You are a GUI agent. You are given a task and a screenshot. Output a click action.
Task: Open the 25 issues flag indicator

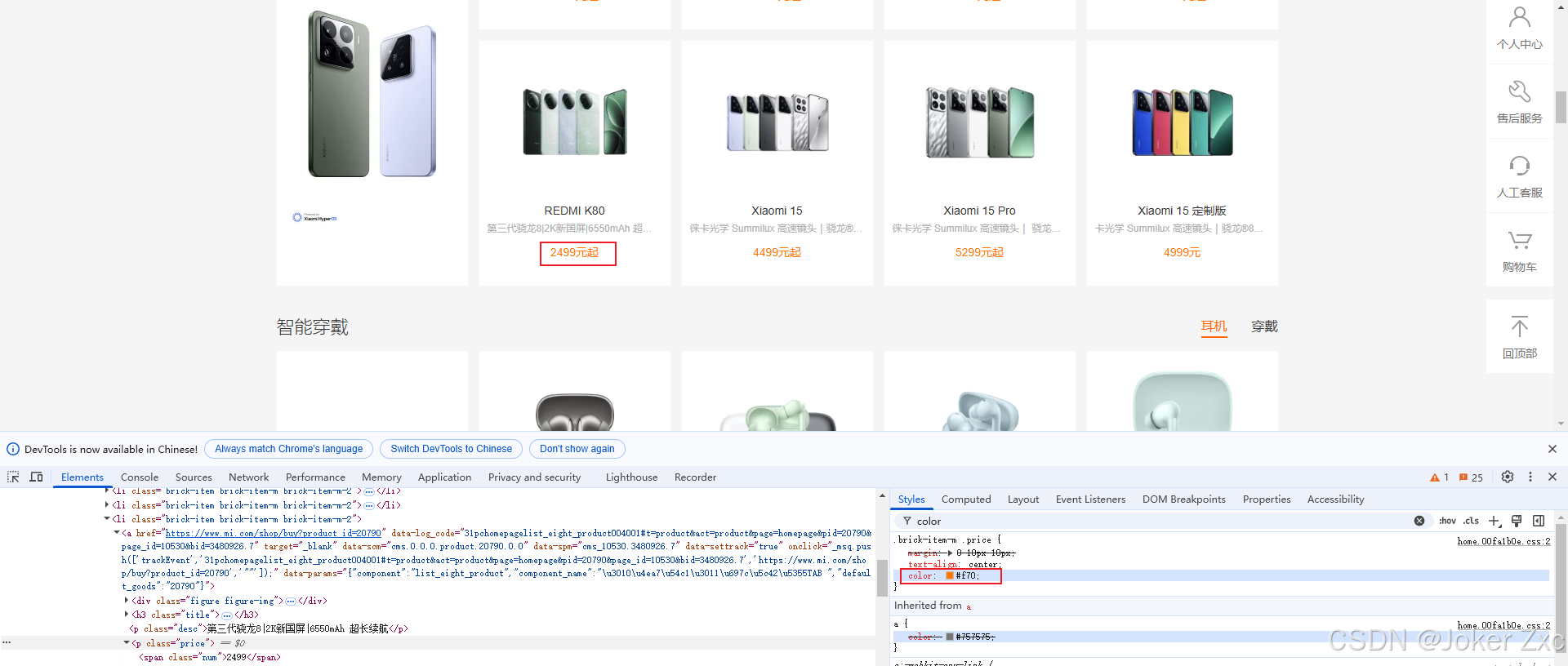tap(1471, 477)
